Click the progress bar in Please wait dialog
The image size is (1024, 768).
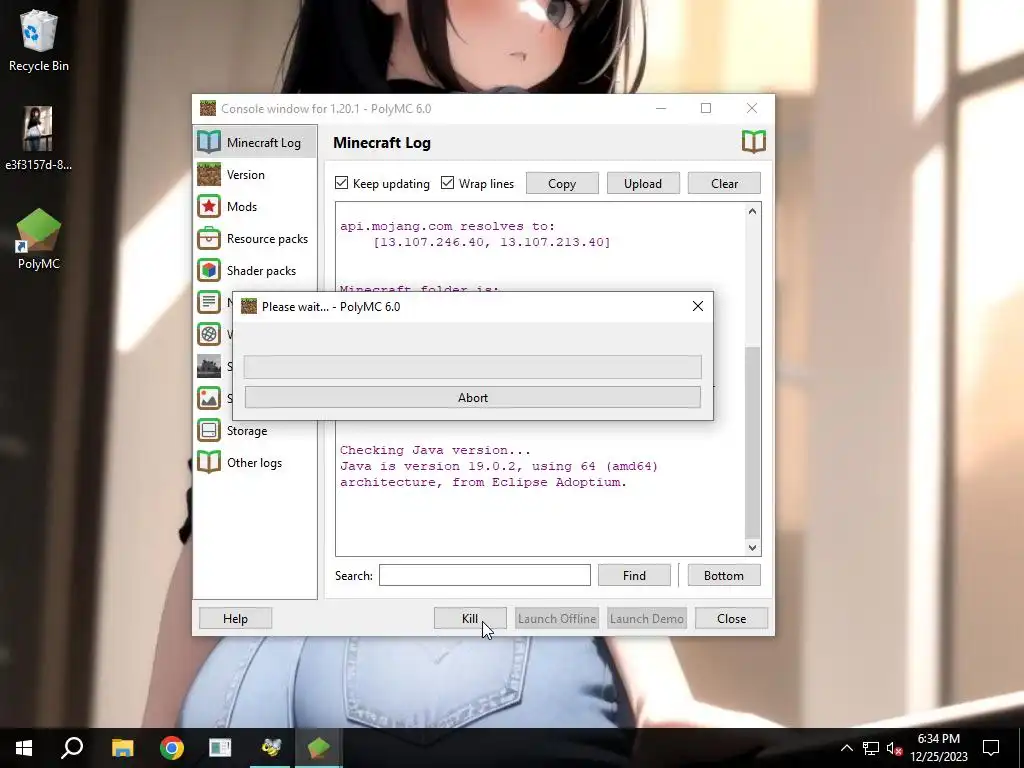(473, 367)
